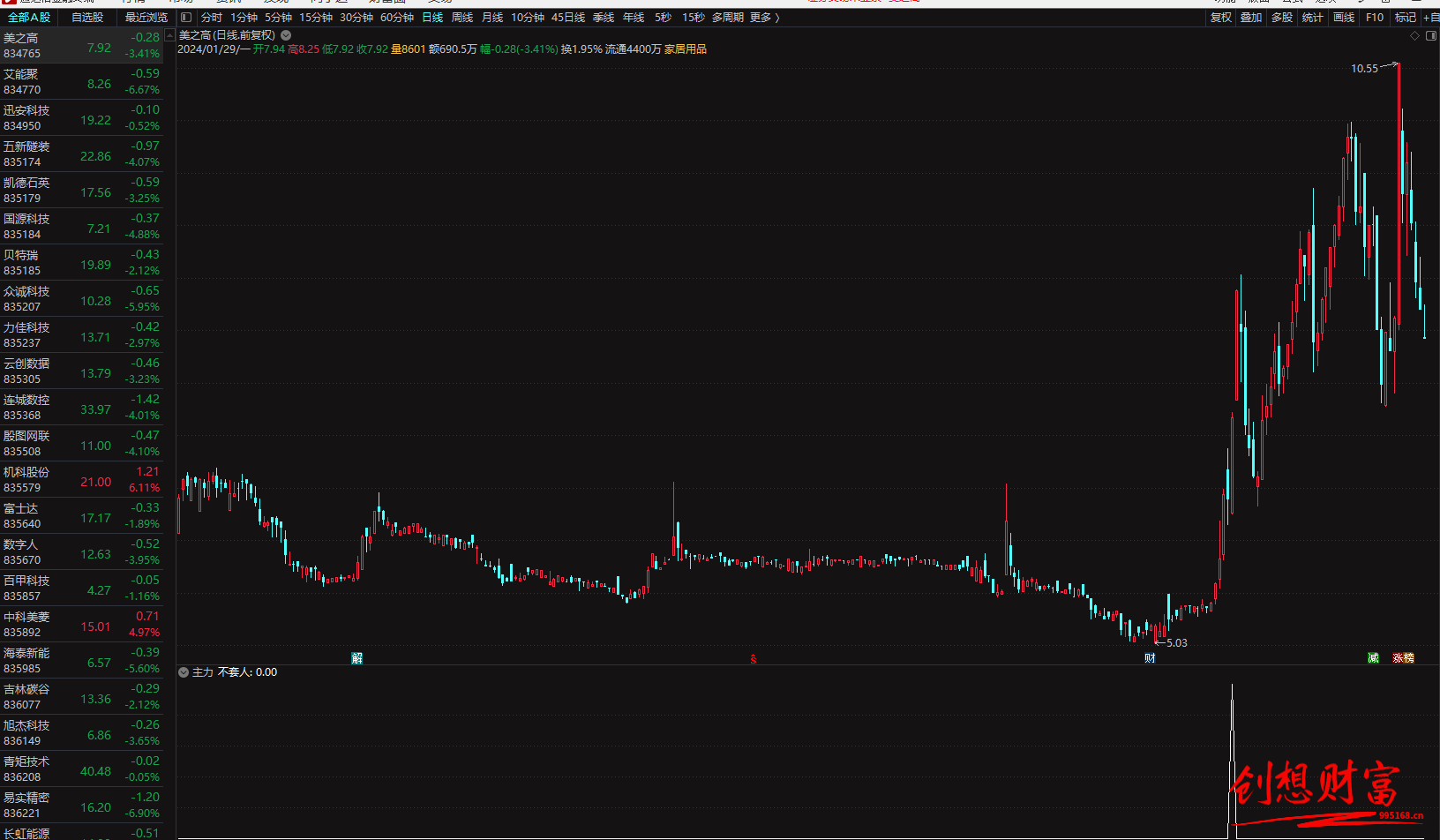Toggle the side panel icon at the chart's top right

pyautogui.click(x=1431, y=35)
